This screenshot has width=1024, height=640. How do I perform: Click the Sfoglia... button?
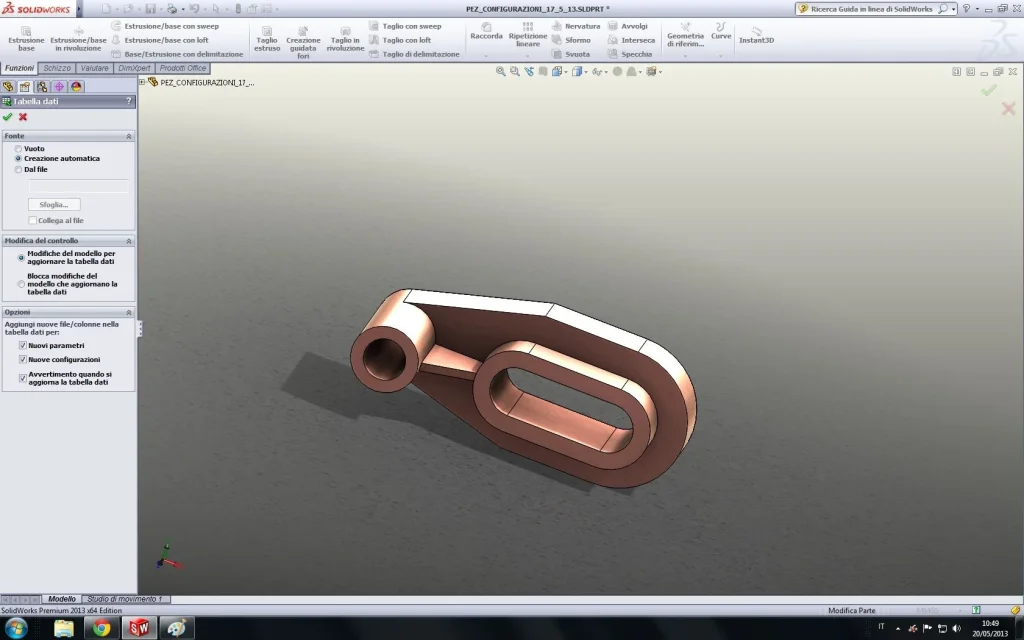click(x=54, y=205)
